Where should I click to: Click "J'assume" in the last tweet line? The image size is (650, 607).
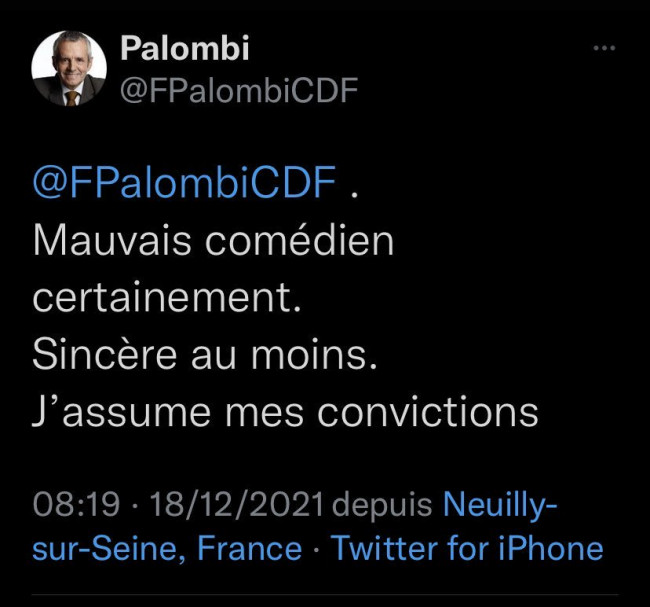pyautogui.click(x=121, y=412)
